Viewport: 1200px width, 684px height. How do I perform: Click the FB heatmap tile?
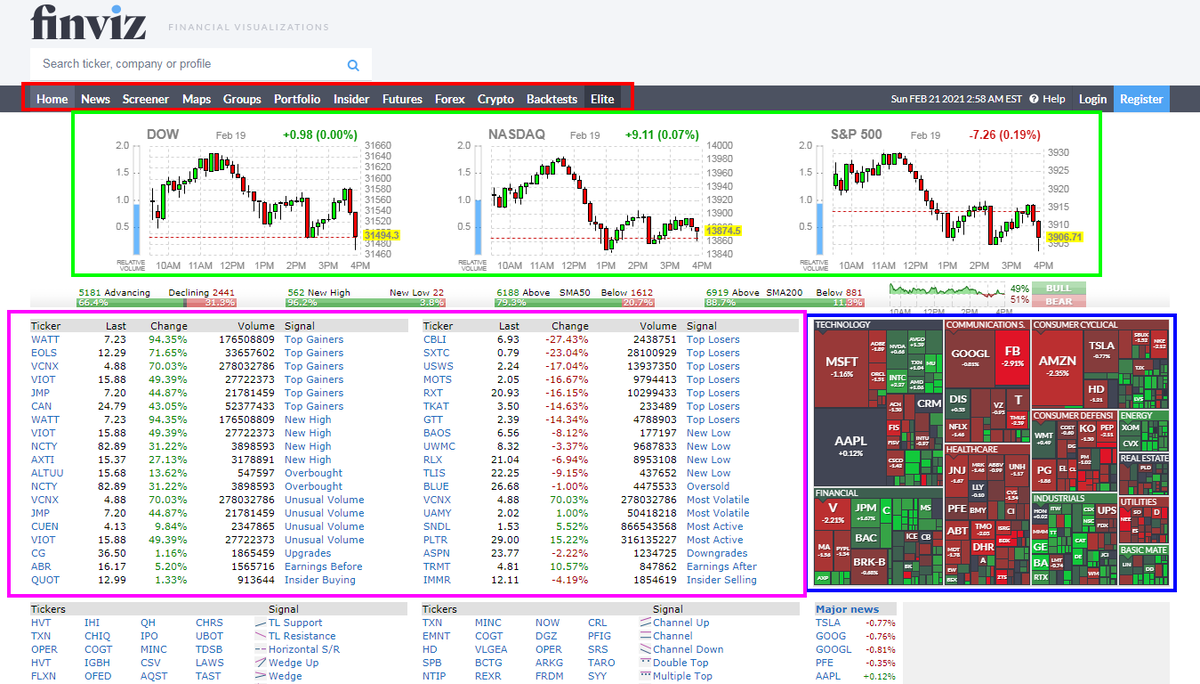(1012, 357)
